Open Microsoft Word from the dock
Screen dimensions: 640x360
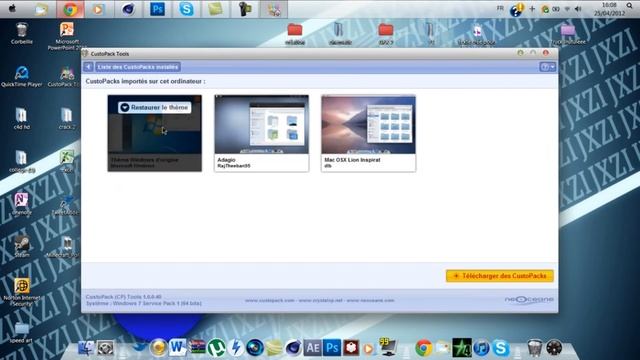pos(177,348)
